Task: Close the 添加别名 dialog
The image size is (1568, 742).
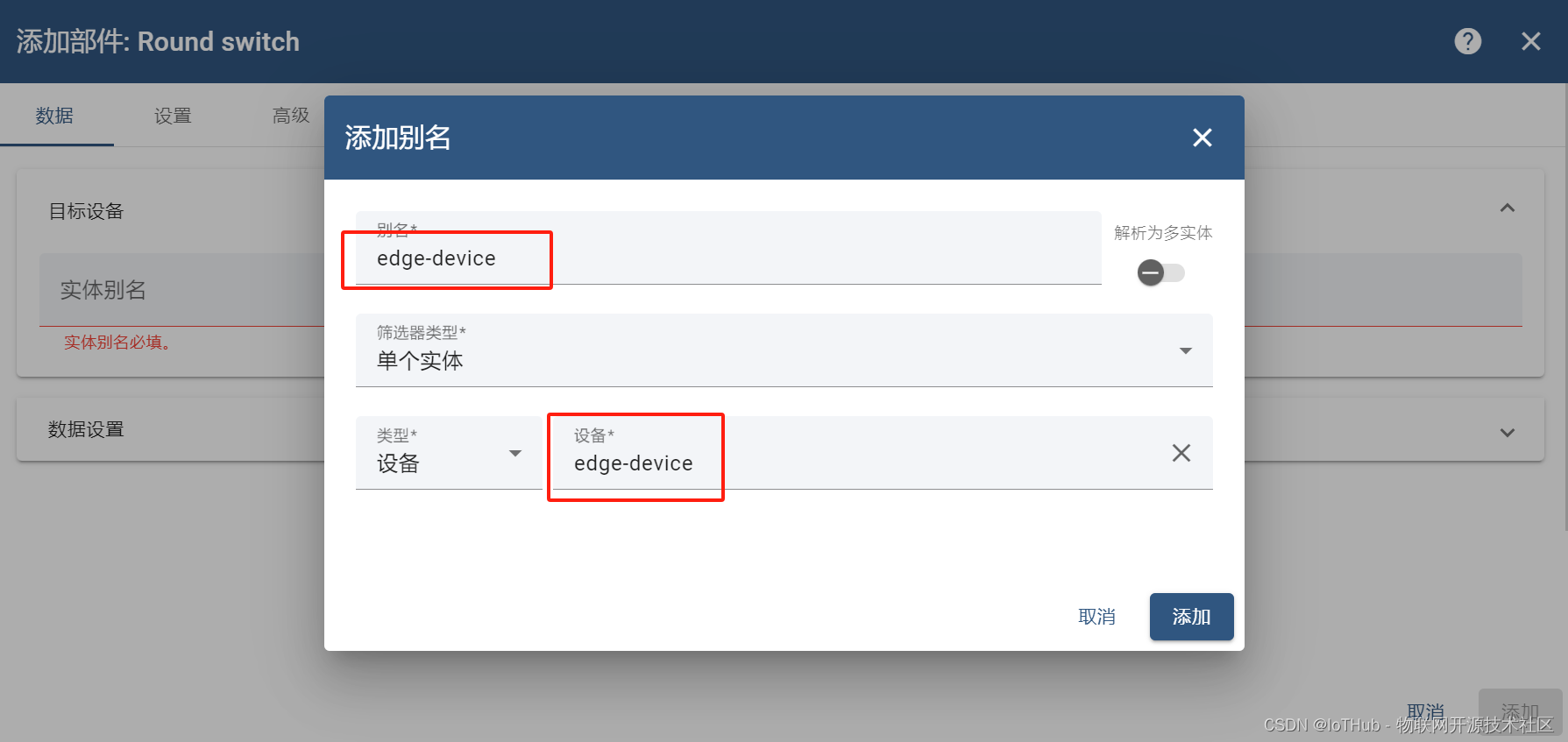Action: point(1202,138)
